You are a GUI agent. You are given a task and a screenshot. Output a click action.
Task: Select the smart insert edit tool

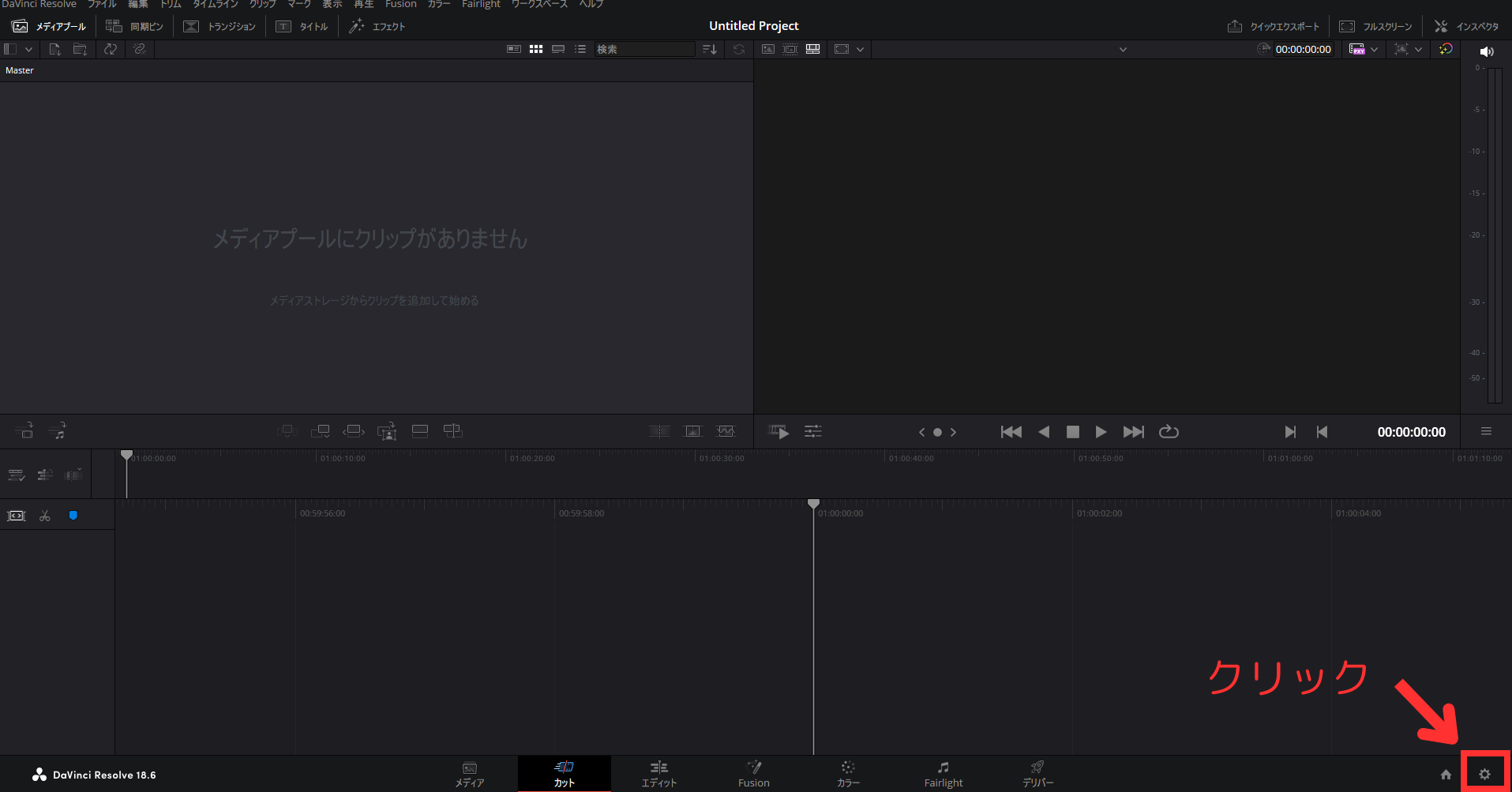[287, 431]
